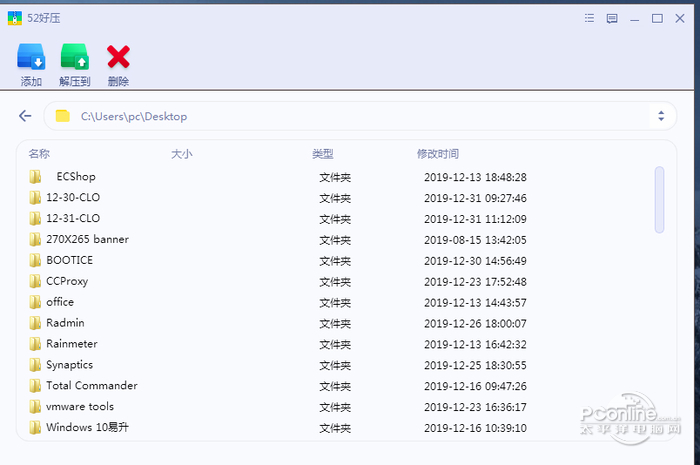Image resolution: width=700 pixels, height=465 pixels.
Task: Select the ECShop folder name
Action: pos(76,177)
